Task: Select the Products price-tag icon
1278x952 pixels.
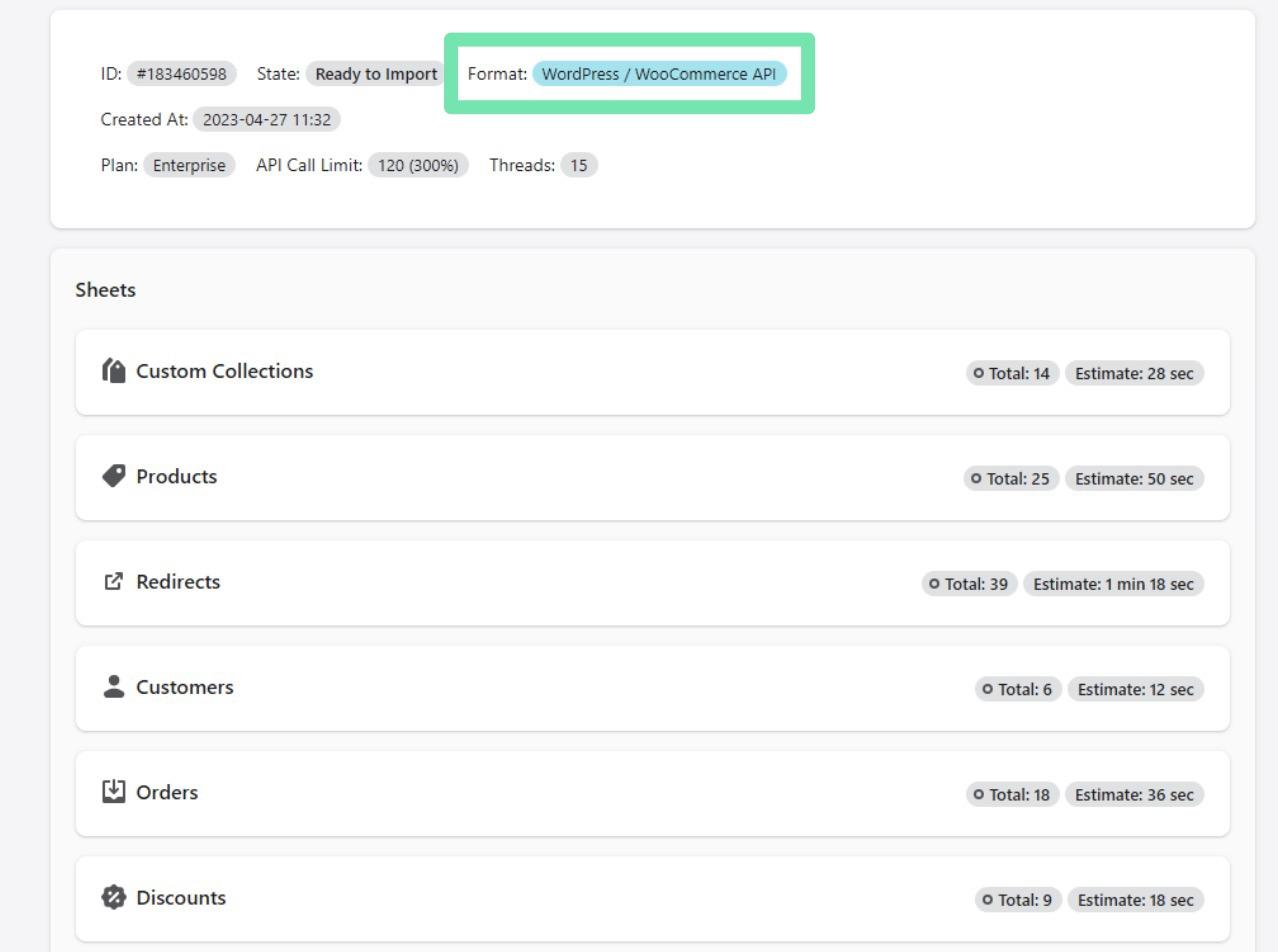Action: pyautogui.click(x=113, y=476)
